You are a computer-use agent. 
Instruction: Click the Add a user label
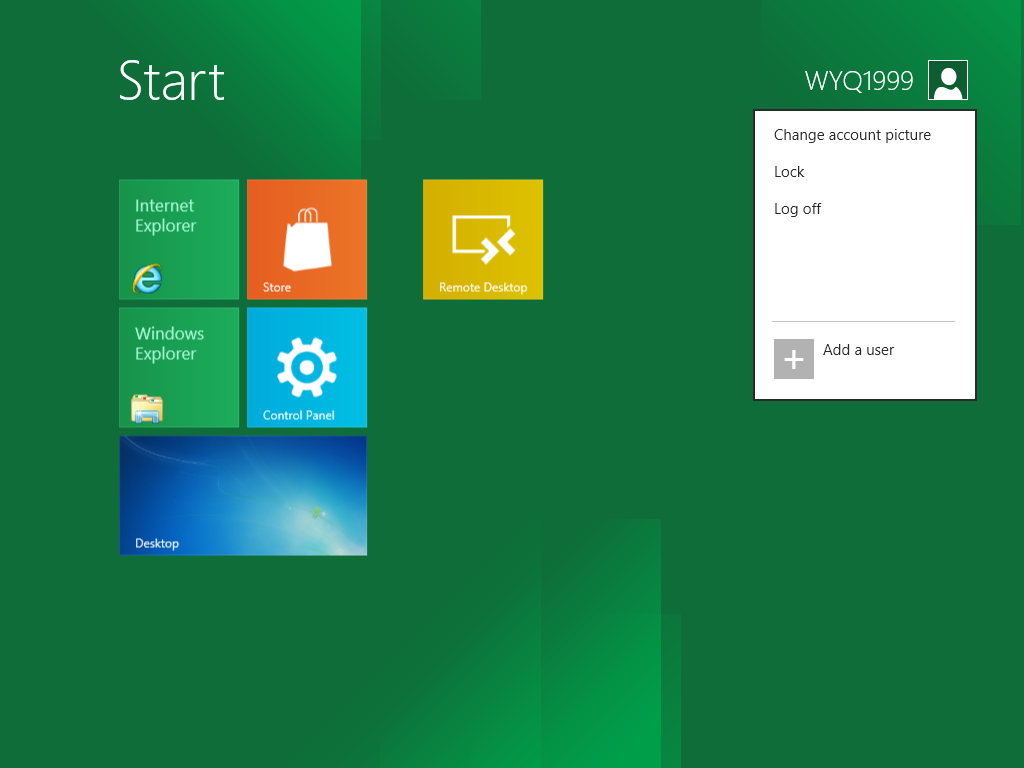point(858,350)
